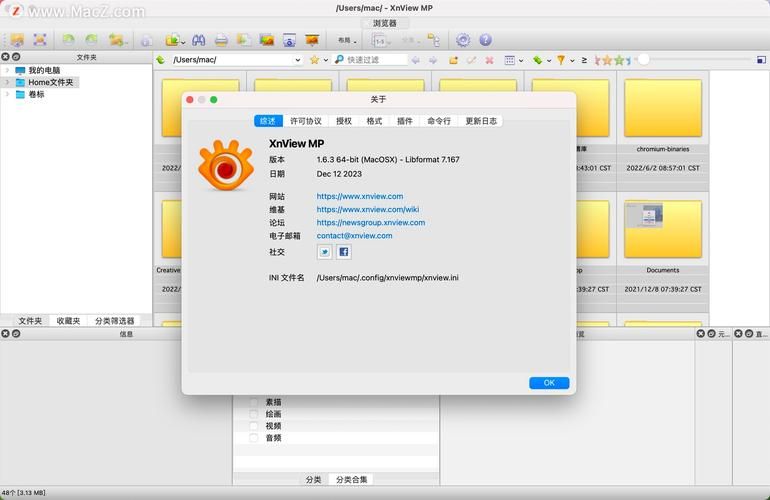This screenshot has width=770, height=500.
Task: Click the green tag filter icon
Action: [x=538, y=60]
